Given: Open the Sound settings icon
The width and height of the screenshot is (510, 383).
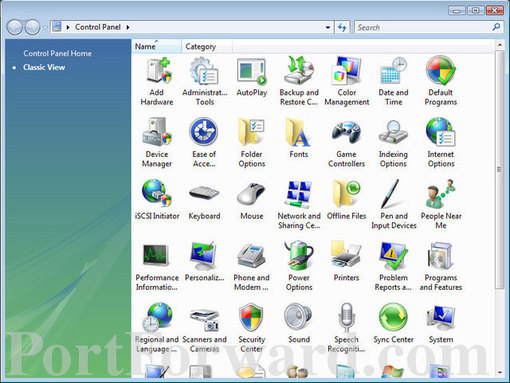Looking at the screenshot, I should pyautogui.click(x=299, y=323).
